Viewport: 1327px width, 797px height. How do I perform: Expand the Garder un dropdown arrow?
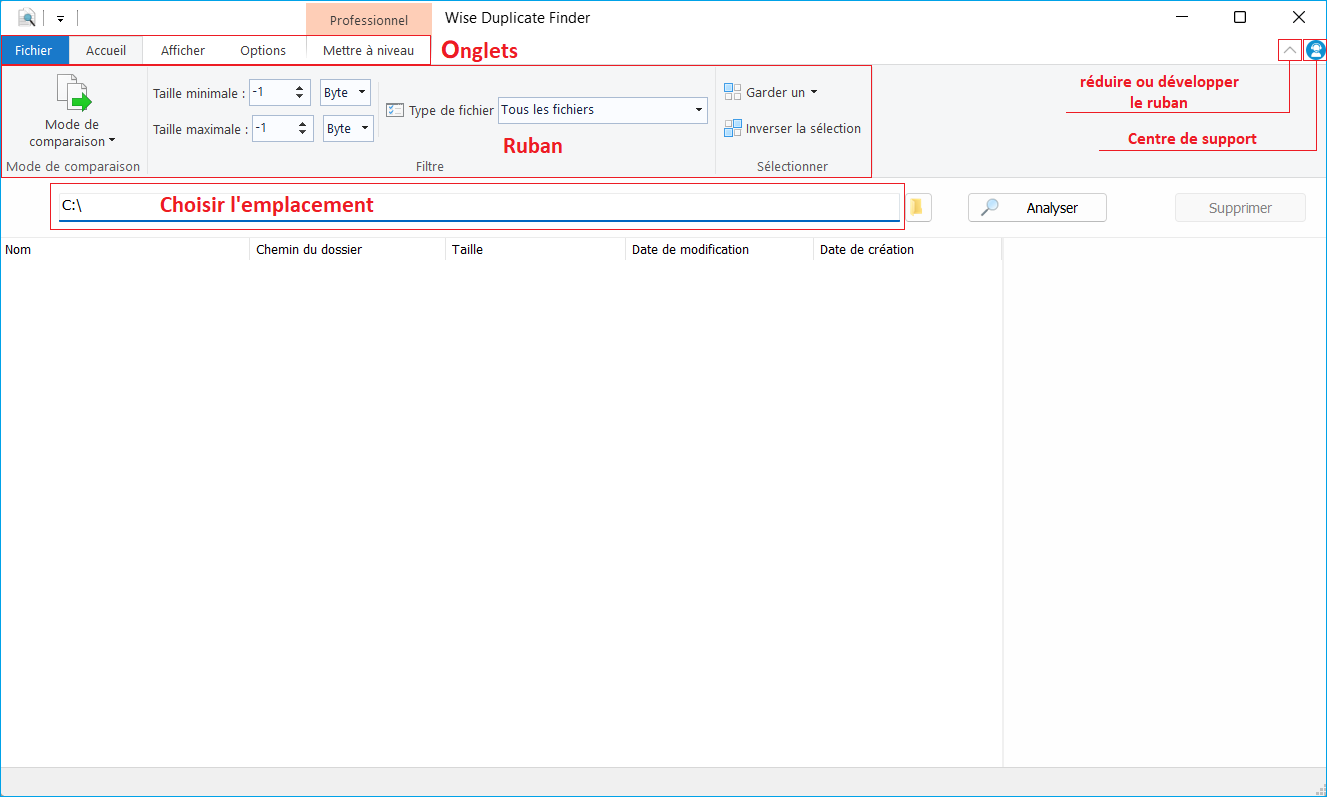click(x=814, y=92)
